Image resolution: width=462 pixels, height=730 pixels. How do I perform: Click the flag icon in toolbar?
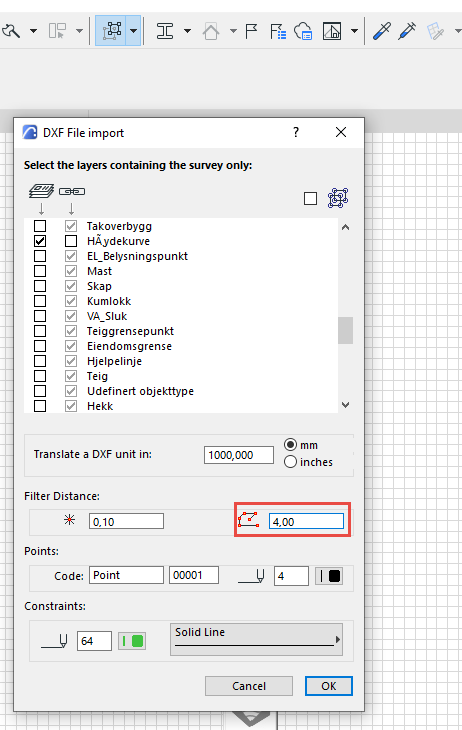tap(251, 31)
